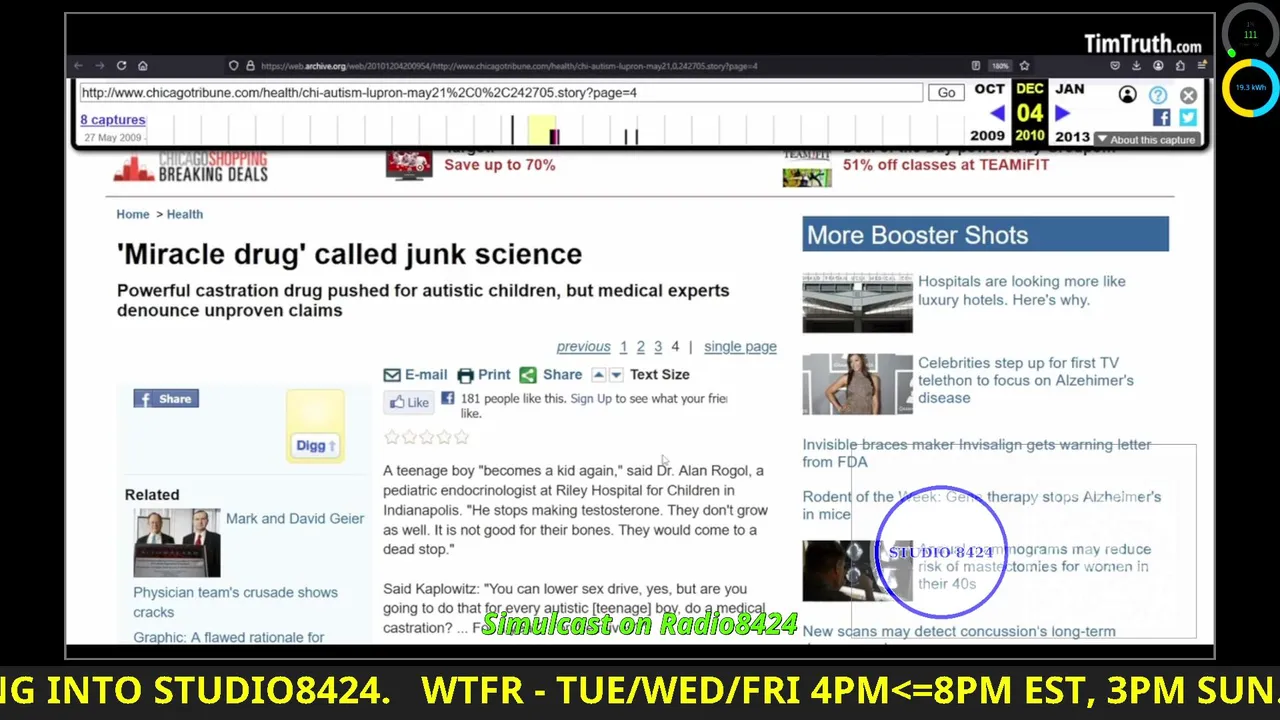Open hospitals luxury hotels thumbnail
The image size is (1280, 720).
[857, 303]
